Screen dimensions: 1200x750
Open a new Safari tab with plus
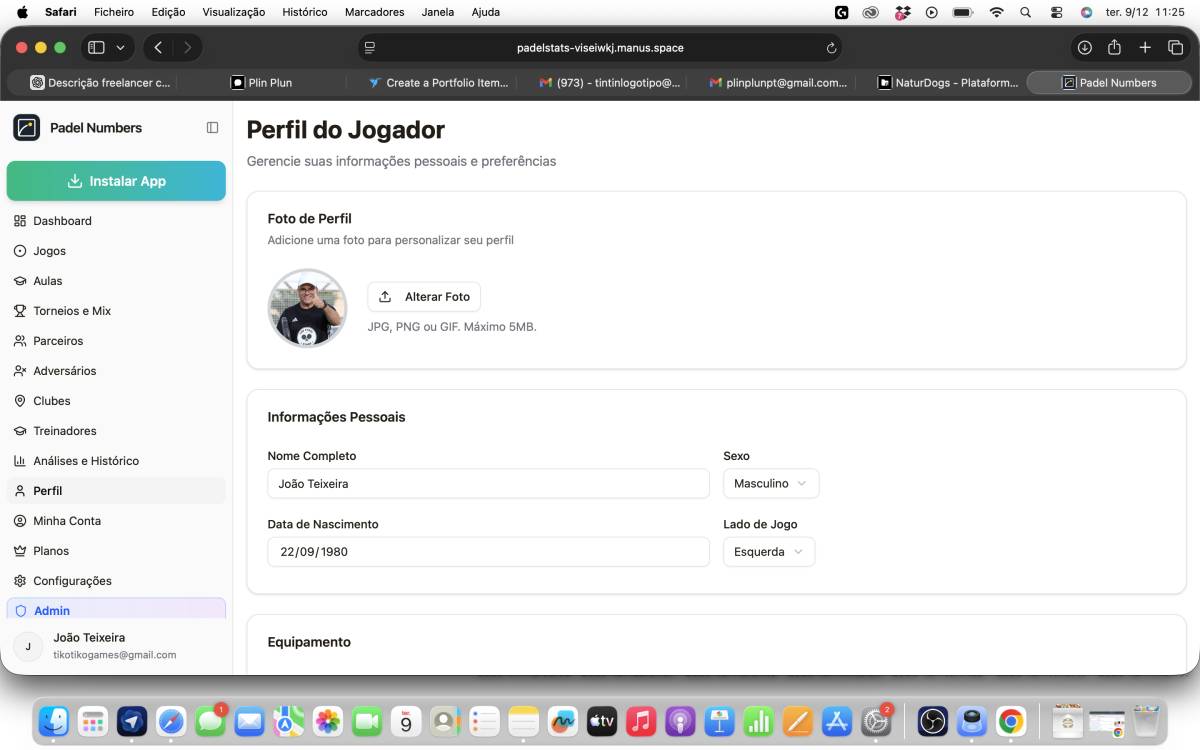(1145, 47)
